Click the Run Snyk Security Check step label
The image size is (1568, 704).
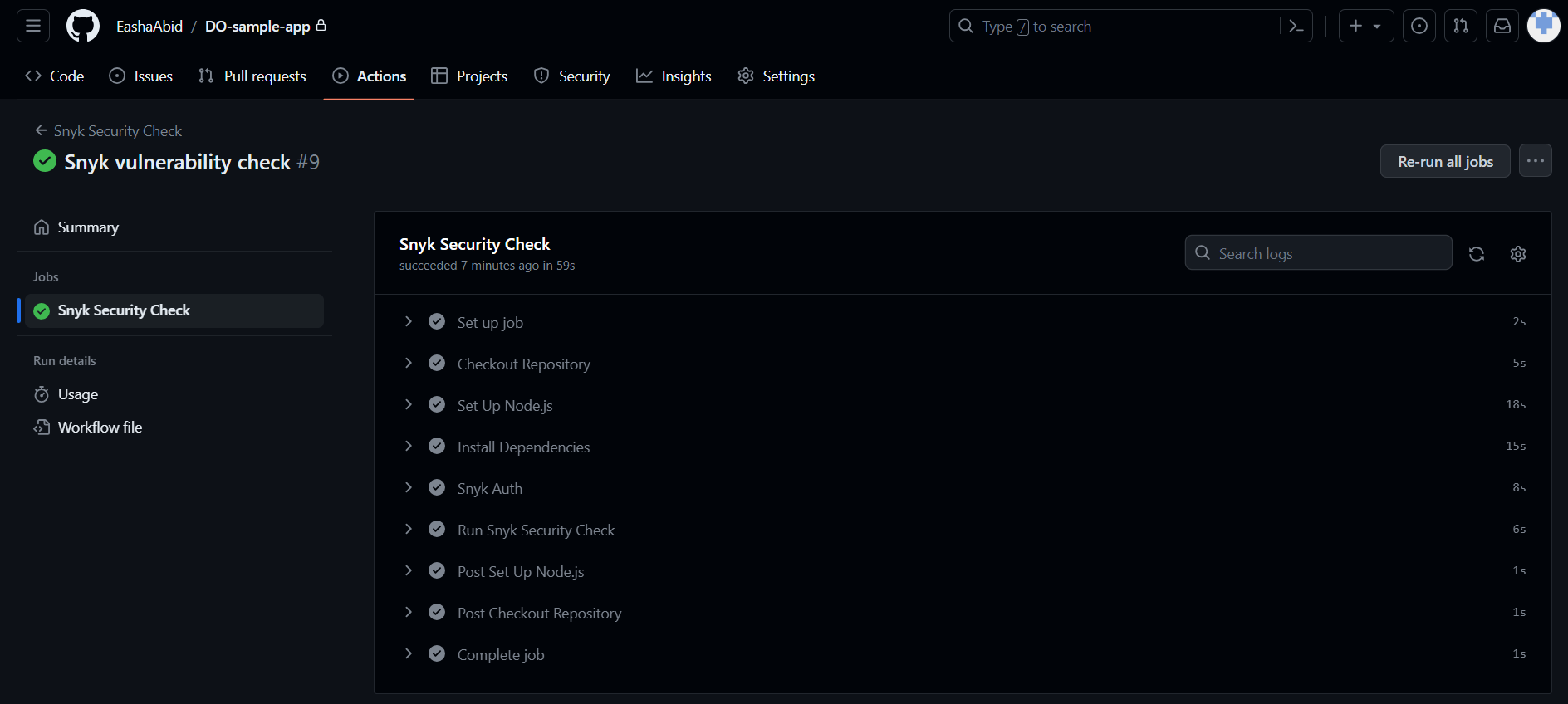pyautogui.click(x=537, y=530)
